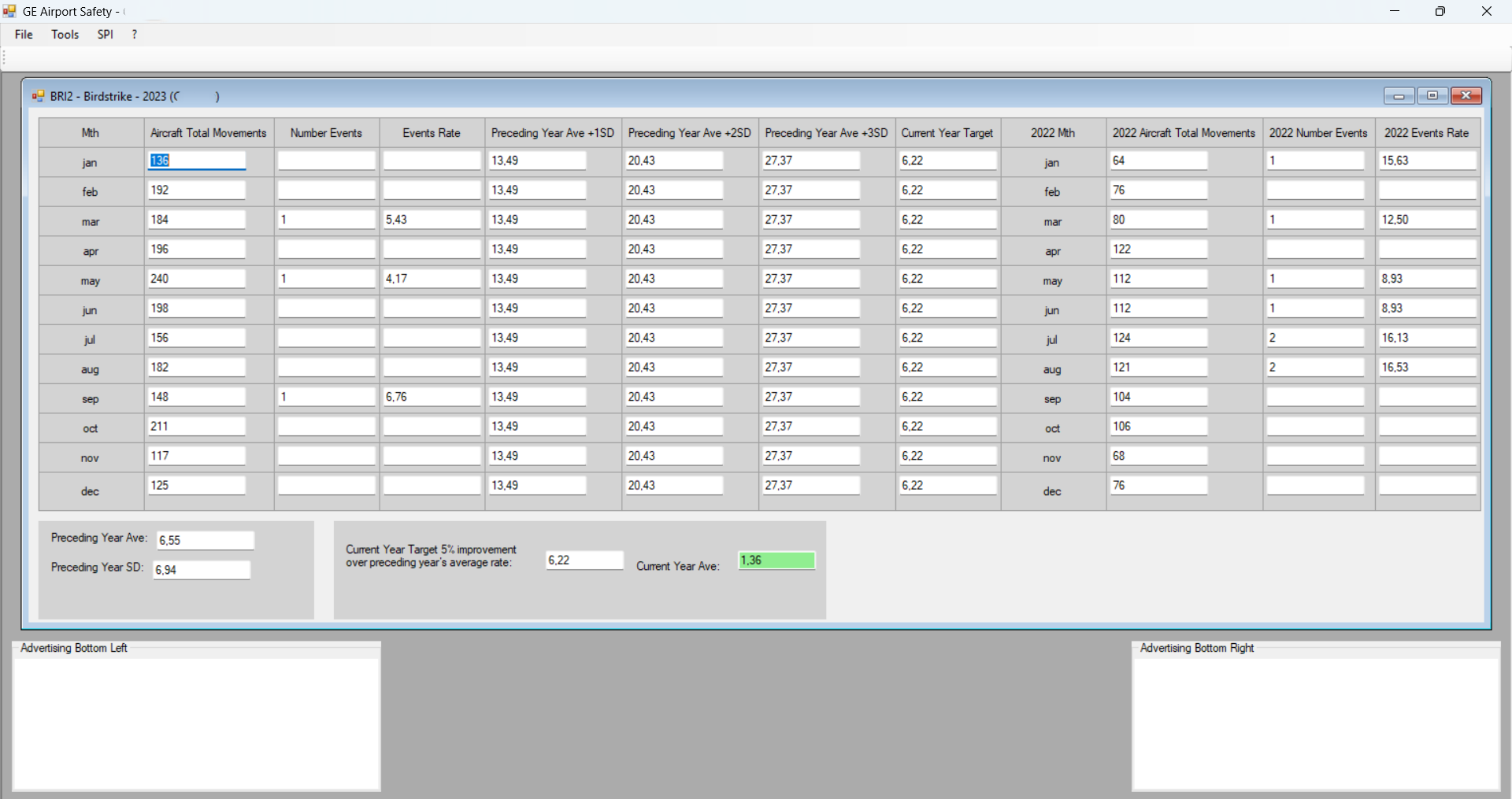
Task: Click the feb Number Events field
Action: 326,191
